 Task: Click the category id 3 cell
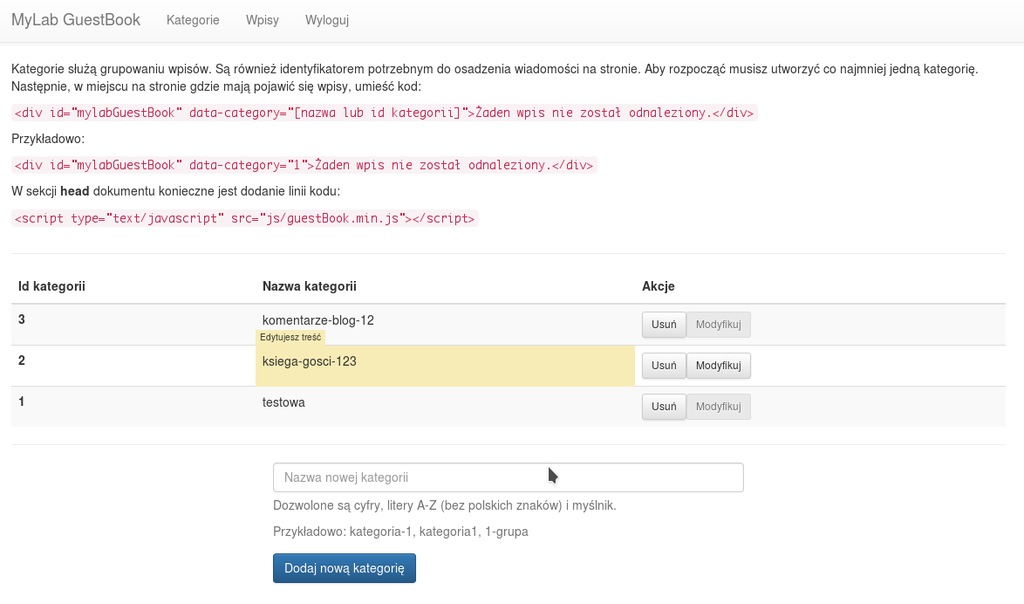22,319
